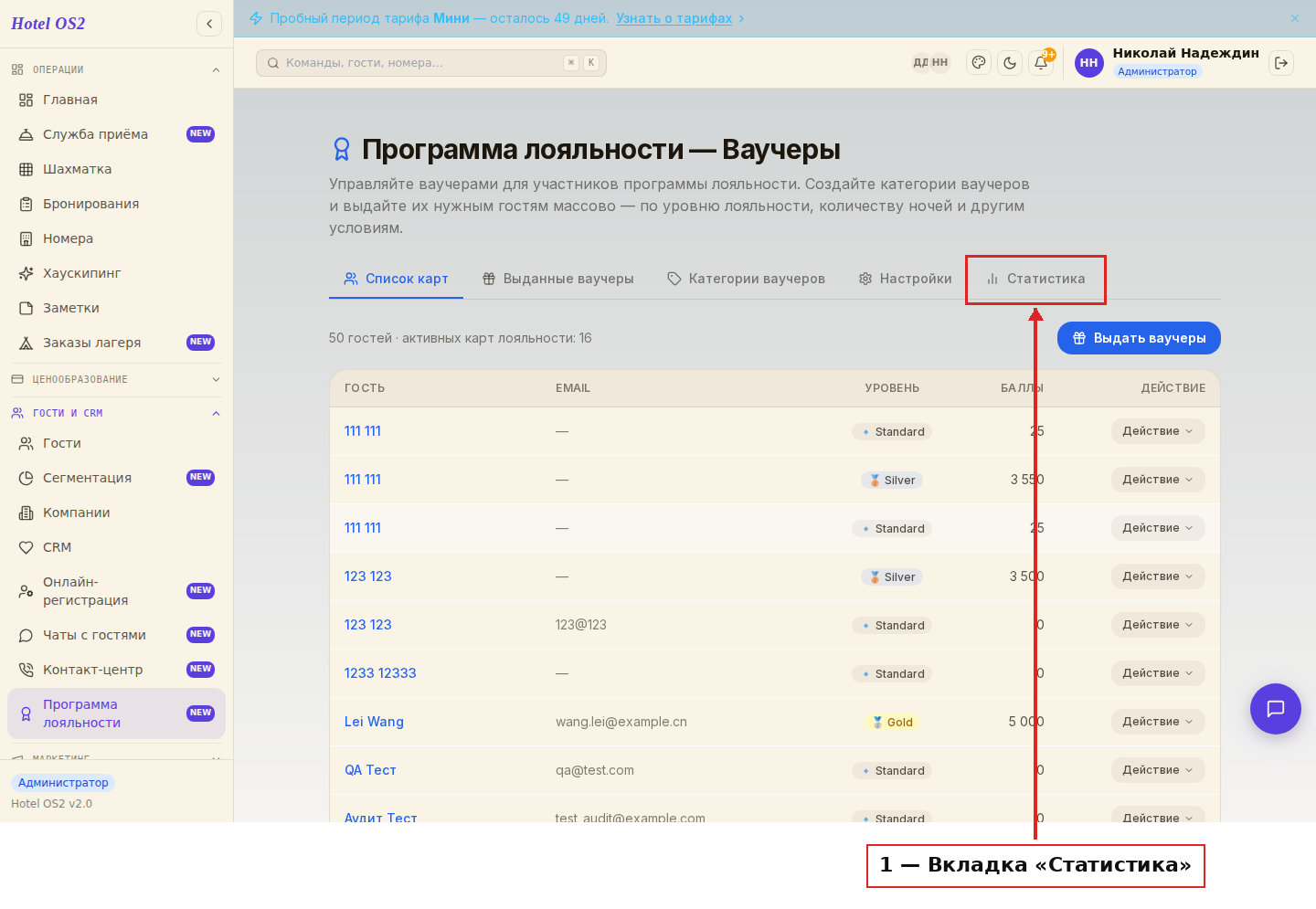Open guest QA Тест link
Image resolution: width=1316 pixels, height=909 pixels.
pos(370,770)
